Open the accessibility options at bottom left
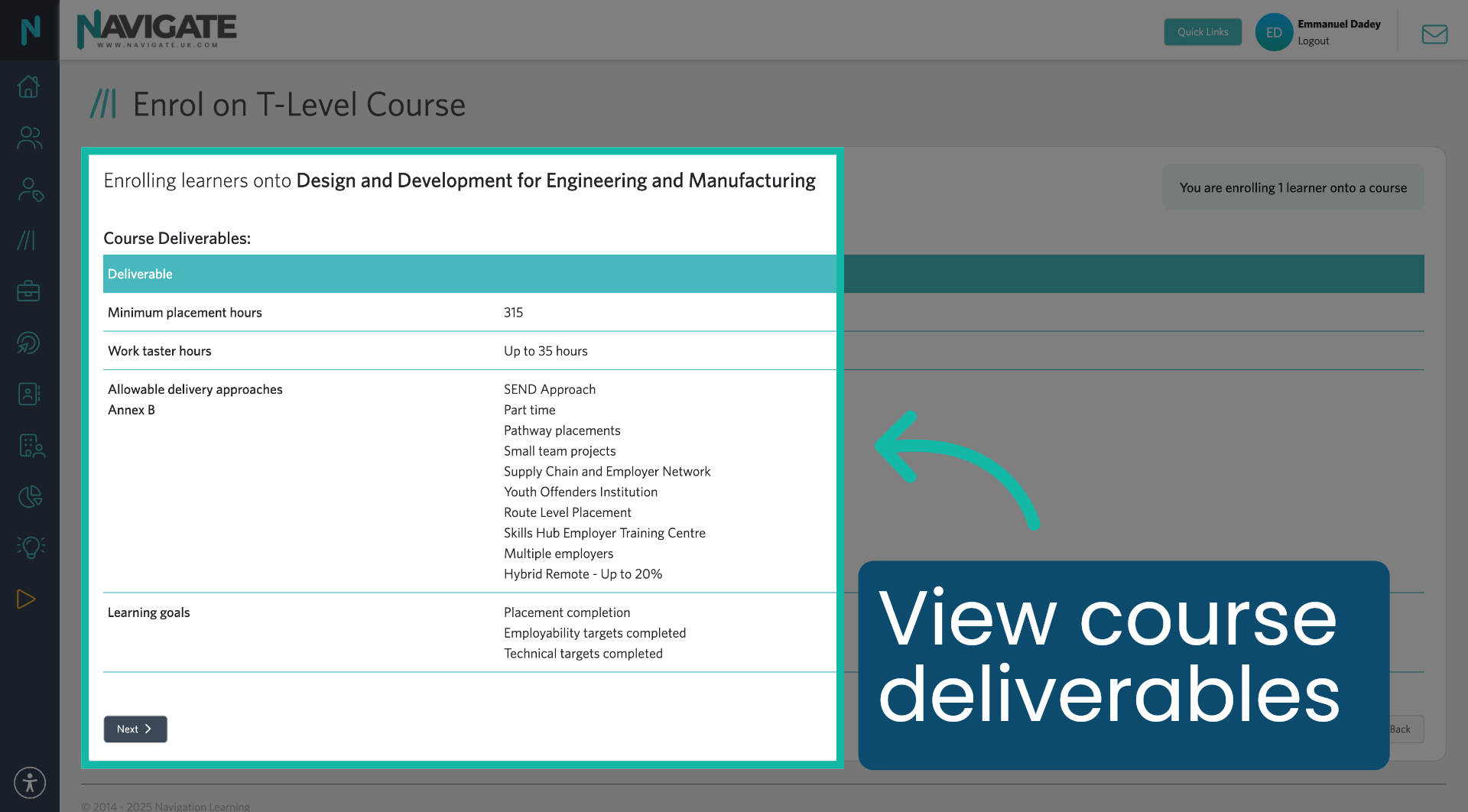Image resolution: width=1468 pixels, height=812 pixels. [29, 782]
